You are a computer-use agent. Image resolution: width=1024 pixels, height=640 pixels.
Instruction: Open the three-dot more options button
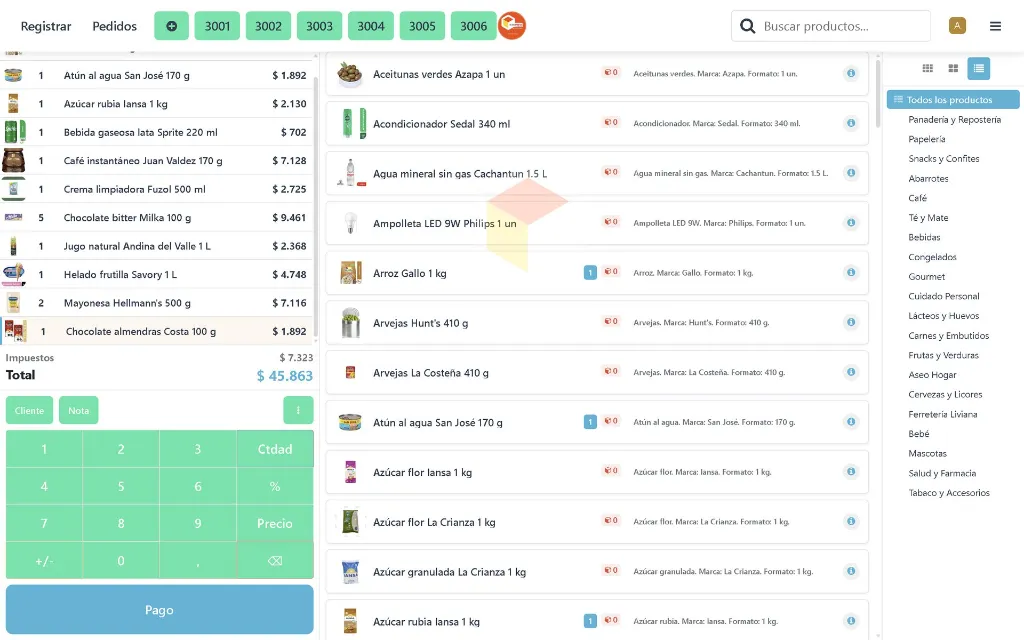coord(298,410)
